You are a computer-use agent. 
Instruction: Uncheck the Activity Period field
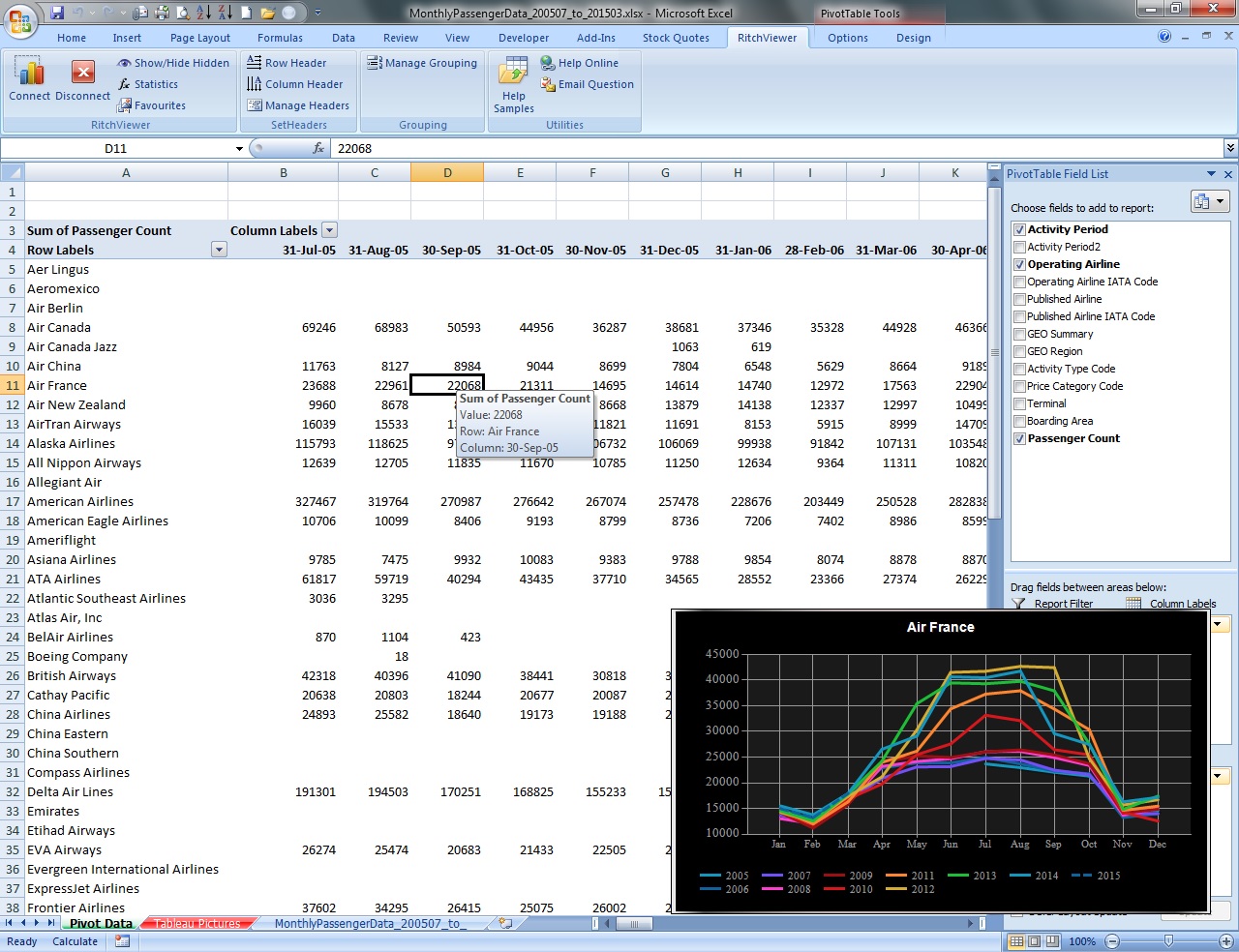[1019, 229]
